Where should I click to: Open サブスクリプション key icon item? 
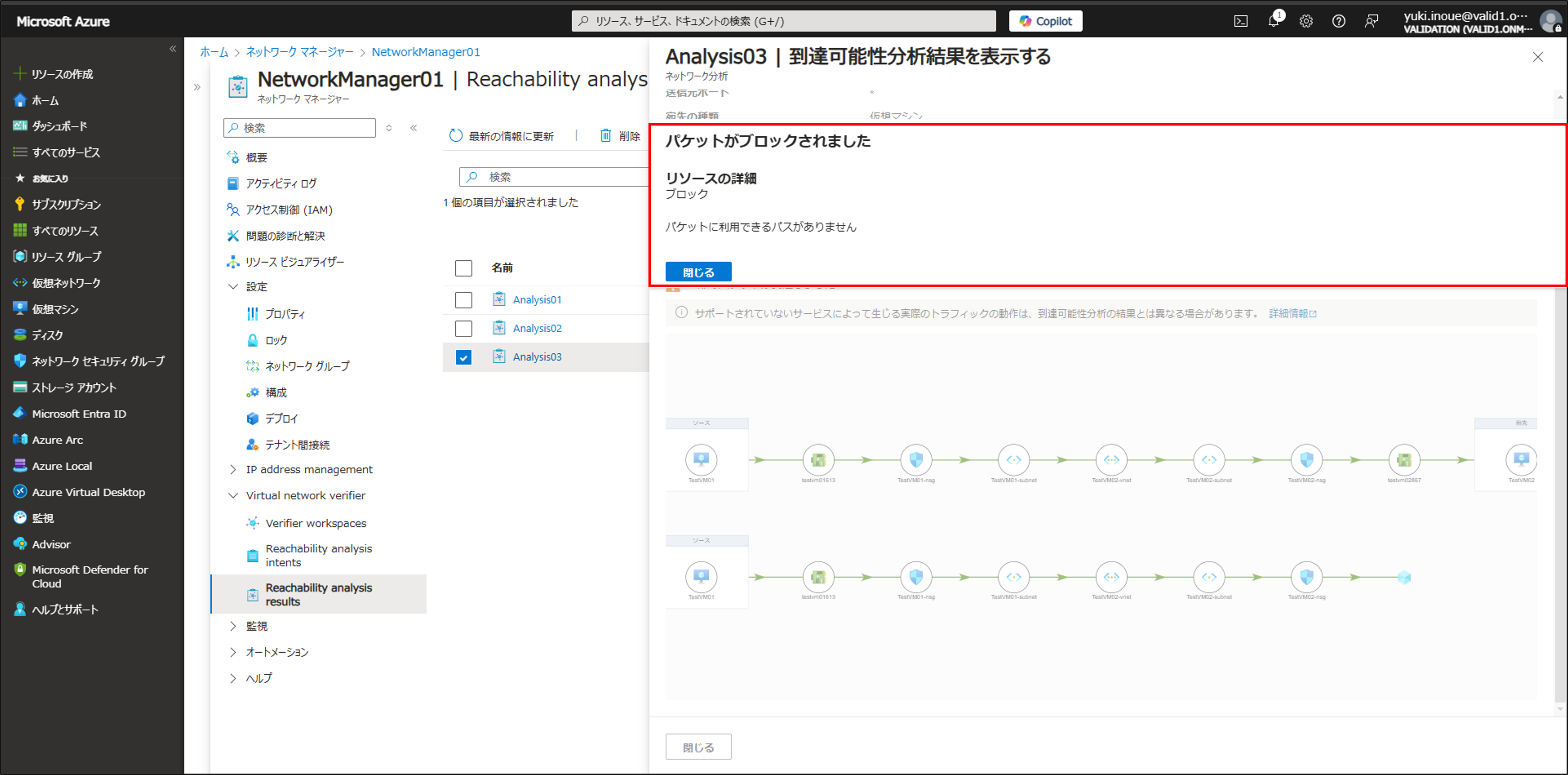57,205
